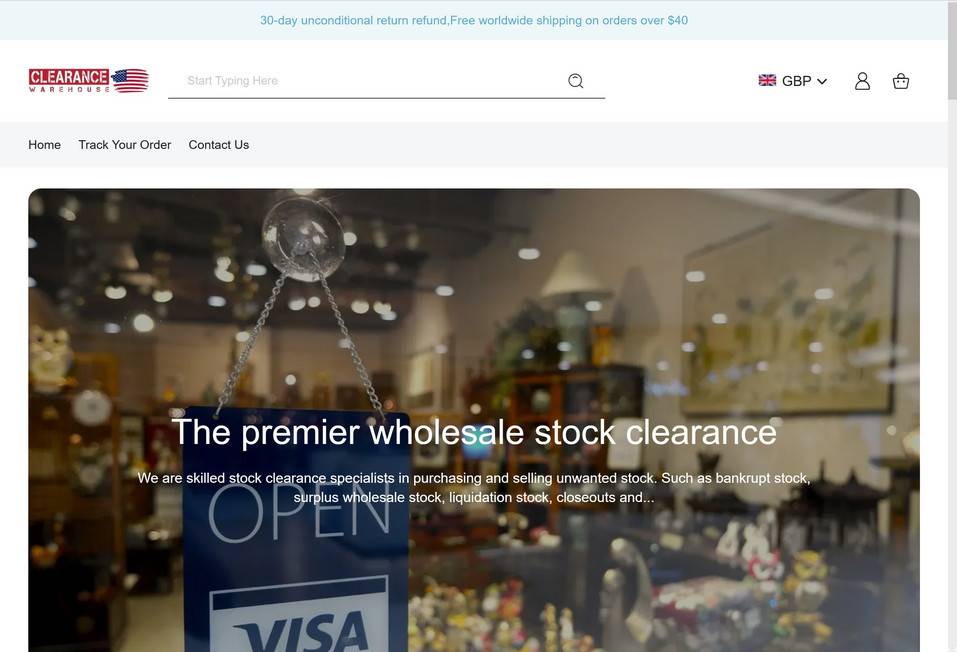
Task: Click the page vertical scrollbar thumb
Action: (952, 50)
